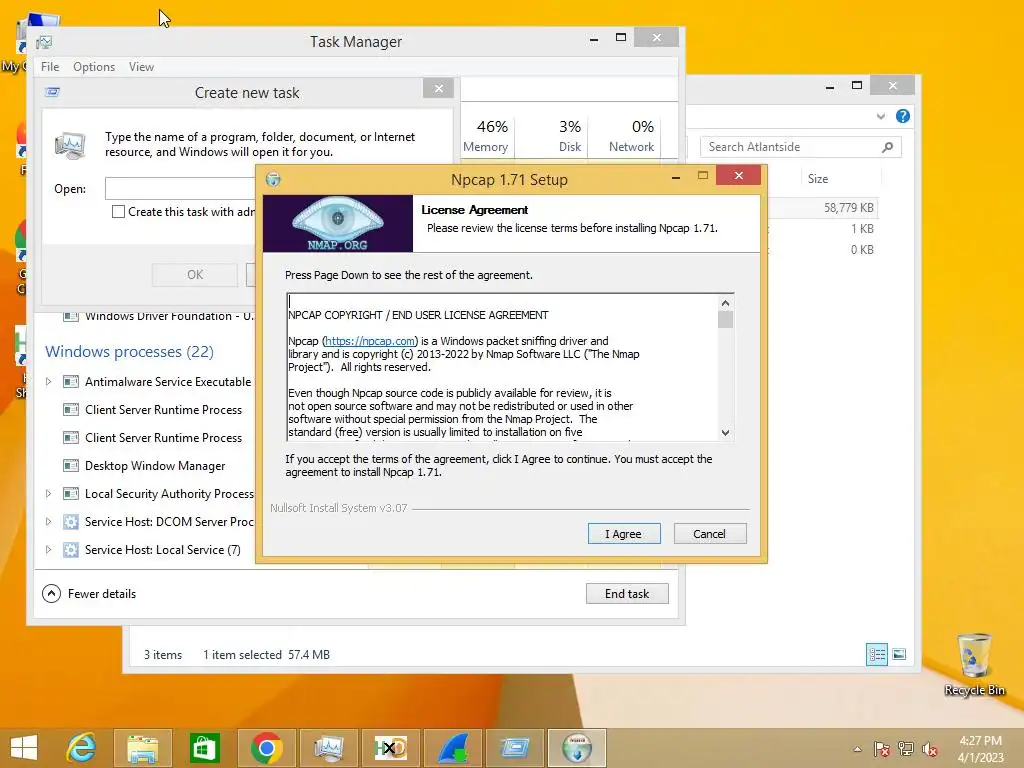The image size is (1024, 768).
Task: Open the Windows Start button
Action: (x=24, y=748)
